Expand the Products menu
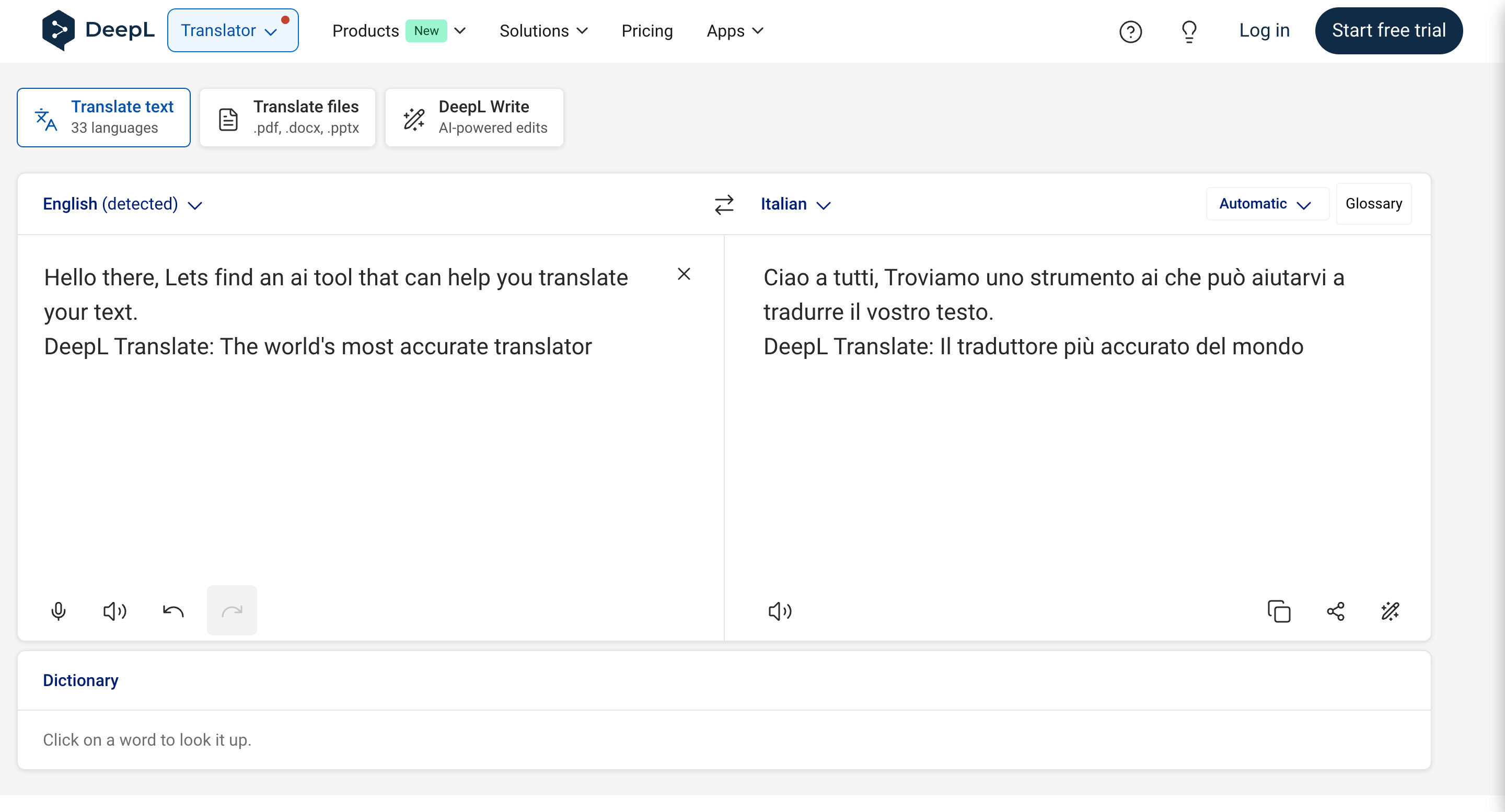The width and height of the screenshot is (1505, 812). (399, 30)
